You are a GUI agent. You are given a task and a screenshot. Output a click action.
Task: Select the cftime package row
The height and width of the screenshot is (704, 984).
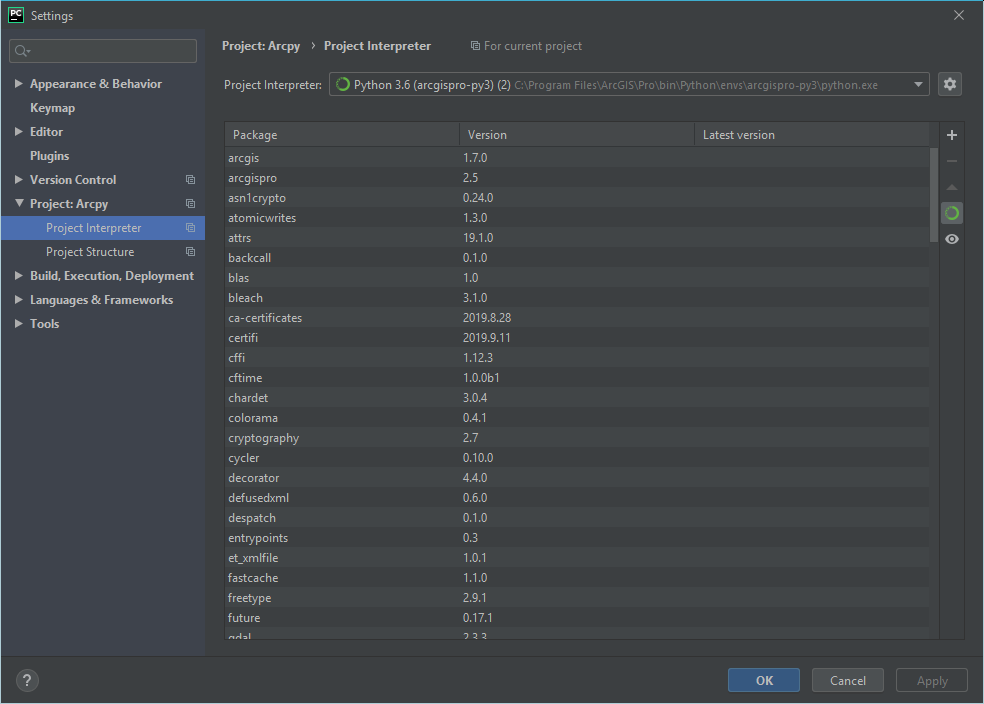click(x=577, y=378)
